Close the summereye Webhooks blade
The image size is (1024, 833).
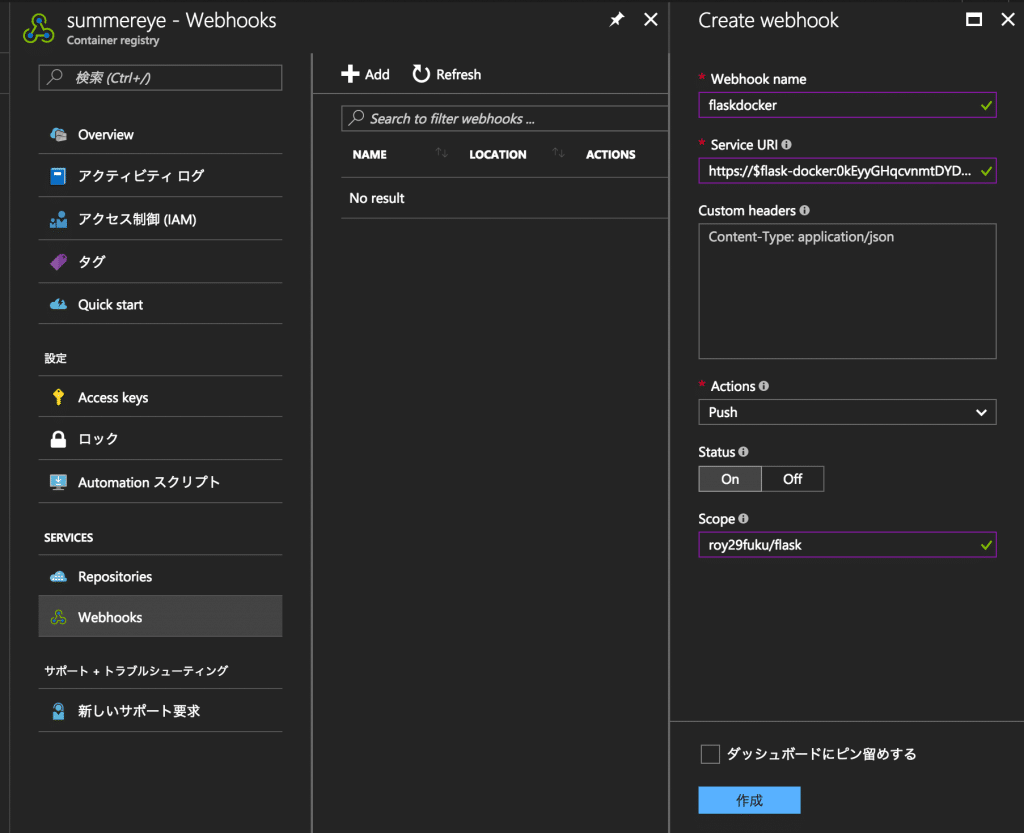click(x=650, y=20)
